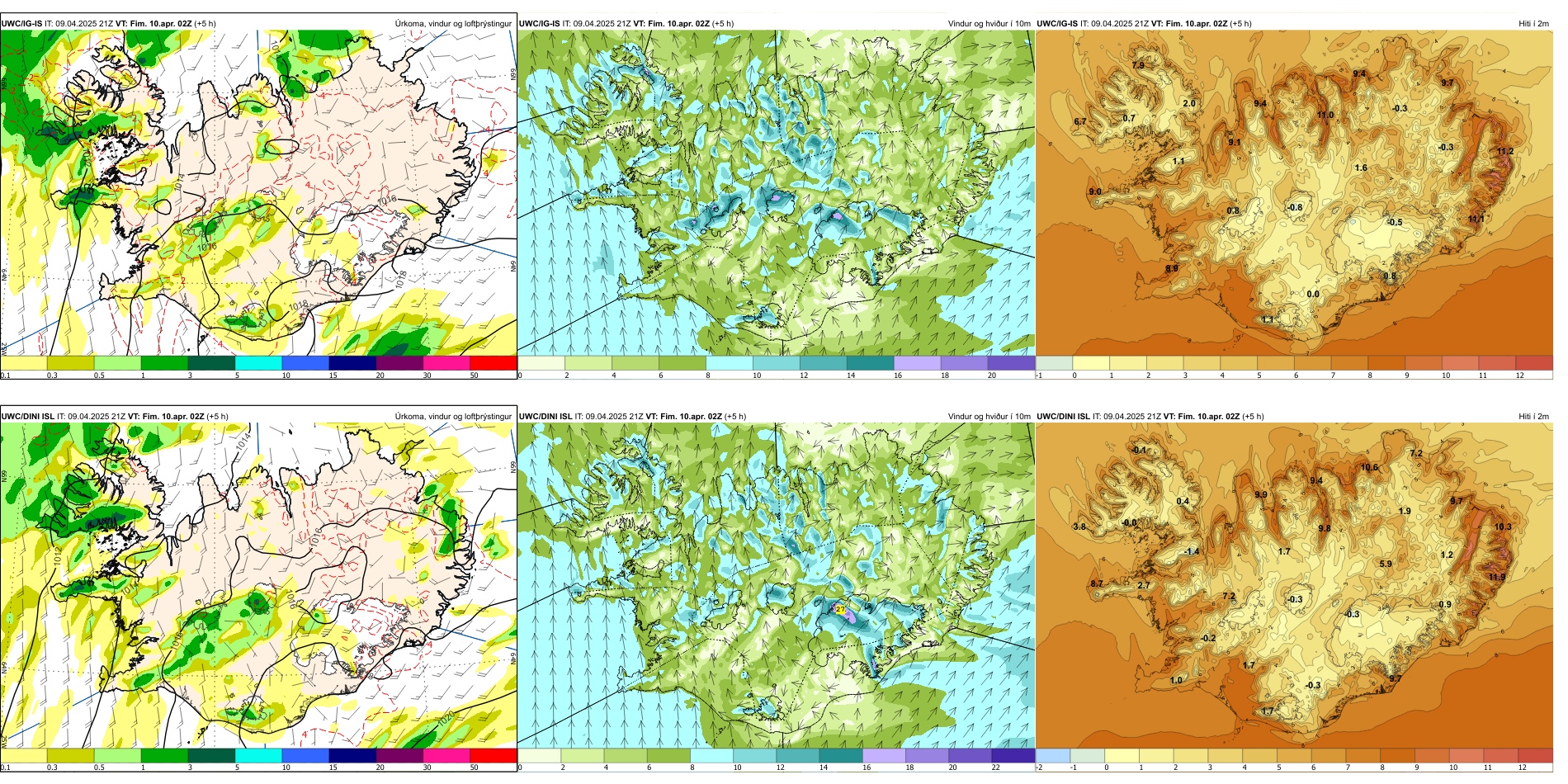Pick purple 20 swatch in bottom precipitation legend
This screenshot has width=1568, height=784.
click(399, 755)
